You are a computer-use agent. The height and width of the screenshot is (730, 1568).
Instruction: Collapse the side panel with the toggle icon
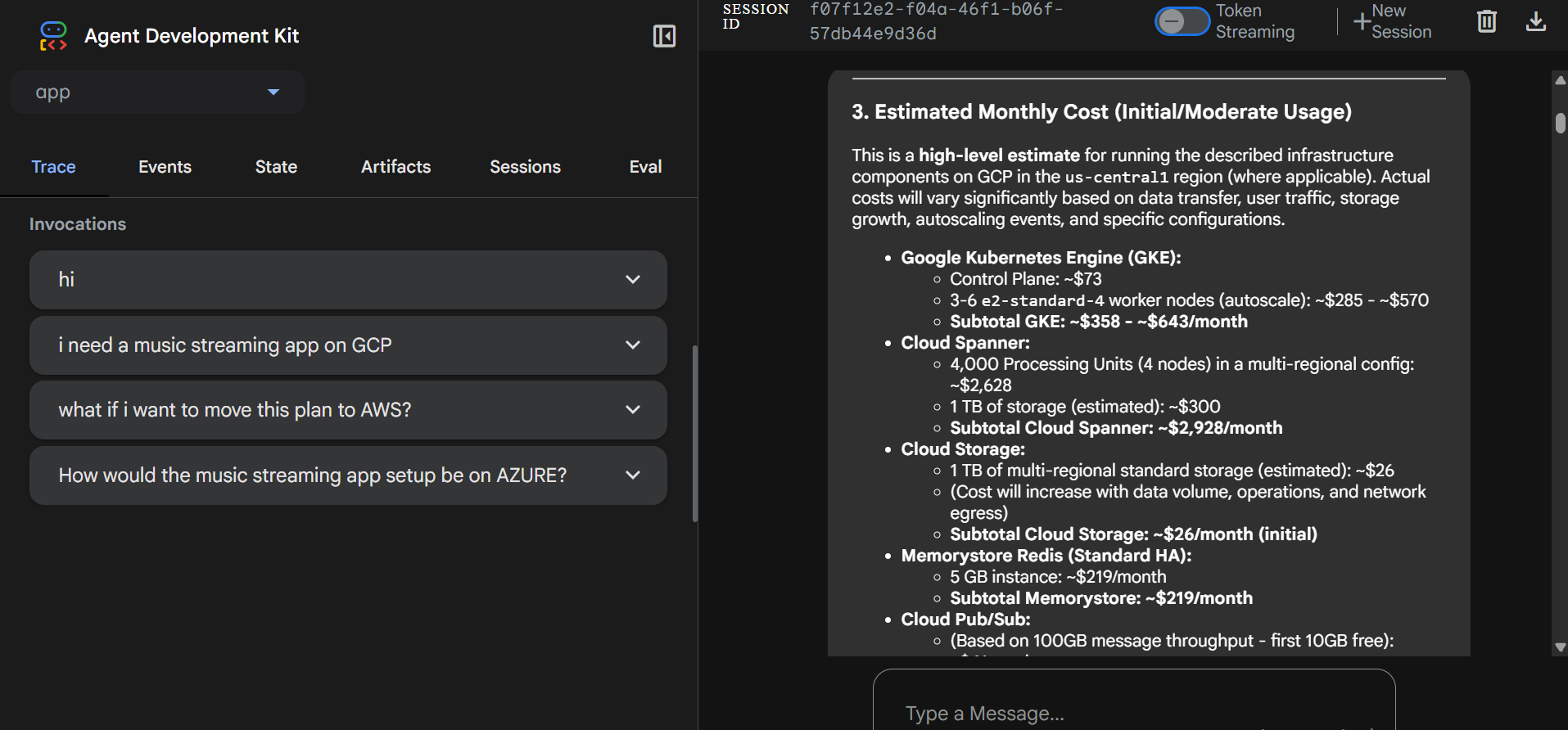pos(664,36)
